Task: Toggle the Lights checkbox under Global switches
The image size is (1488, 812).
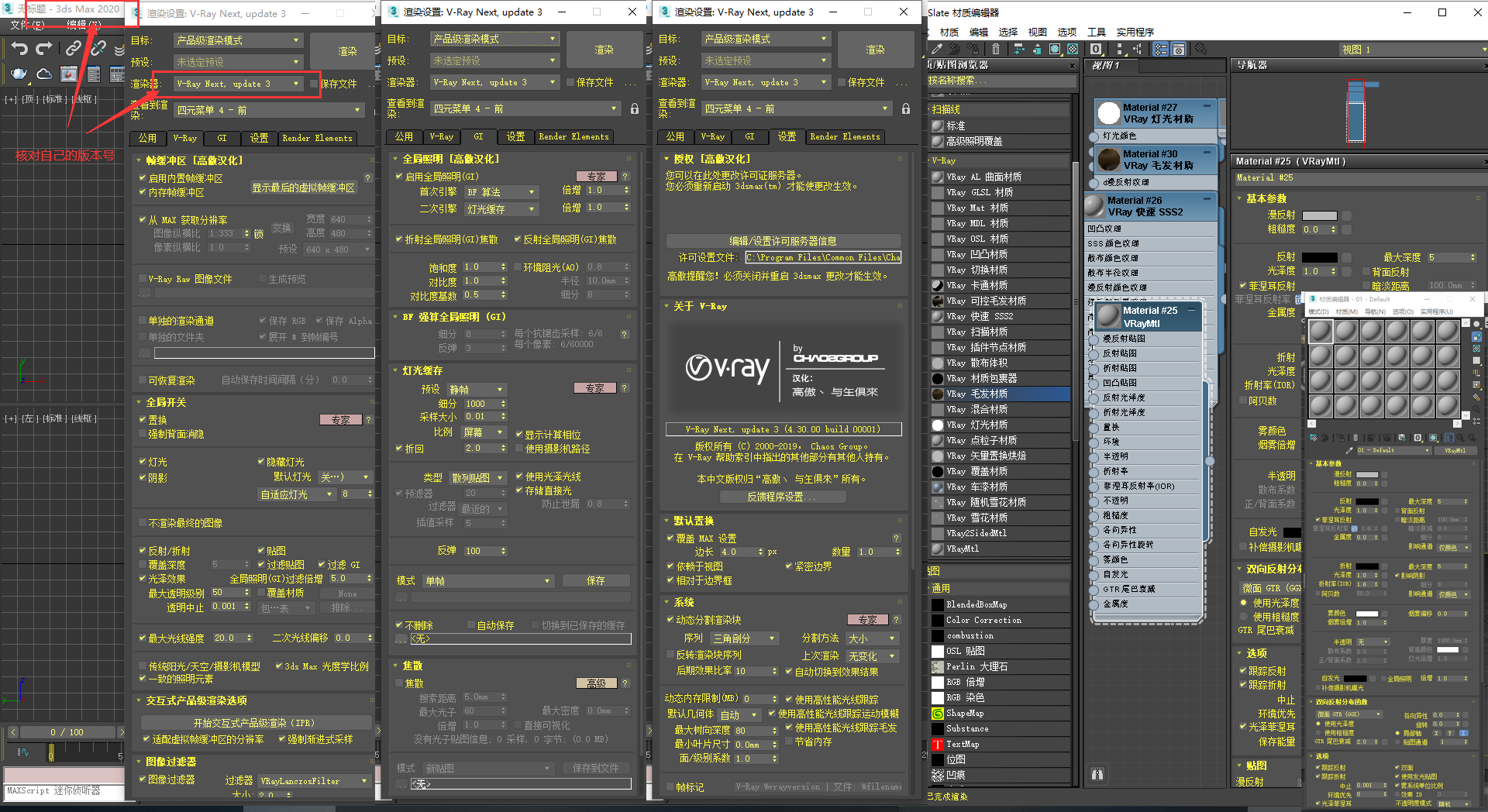Action: click(x=143, y=462)
